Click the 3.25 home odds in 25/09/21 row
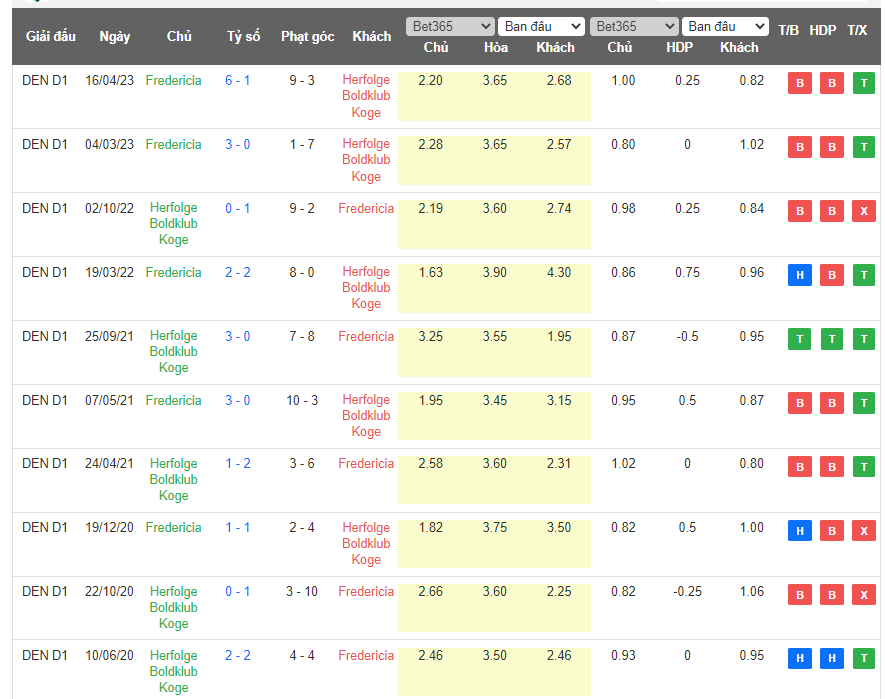 tap(430, 336)
